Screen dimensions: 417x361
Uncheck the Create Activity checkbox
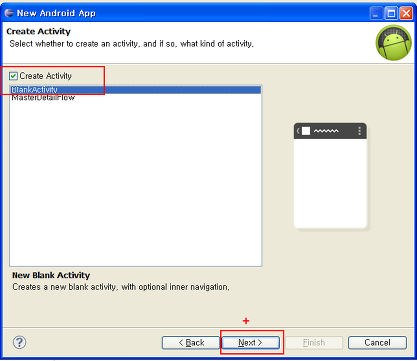(13, 76)
